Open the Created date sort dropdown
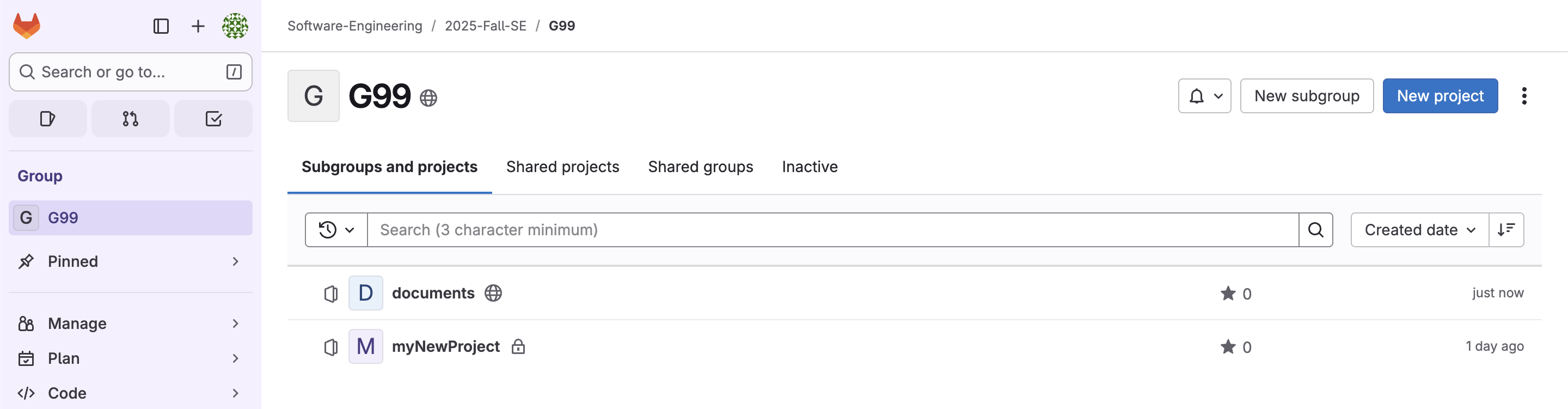Image resolution: width=1568 pixels, height=409 pixels. tap(1419, 230)
